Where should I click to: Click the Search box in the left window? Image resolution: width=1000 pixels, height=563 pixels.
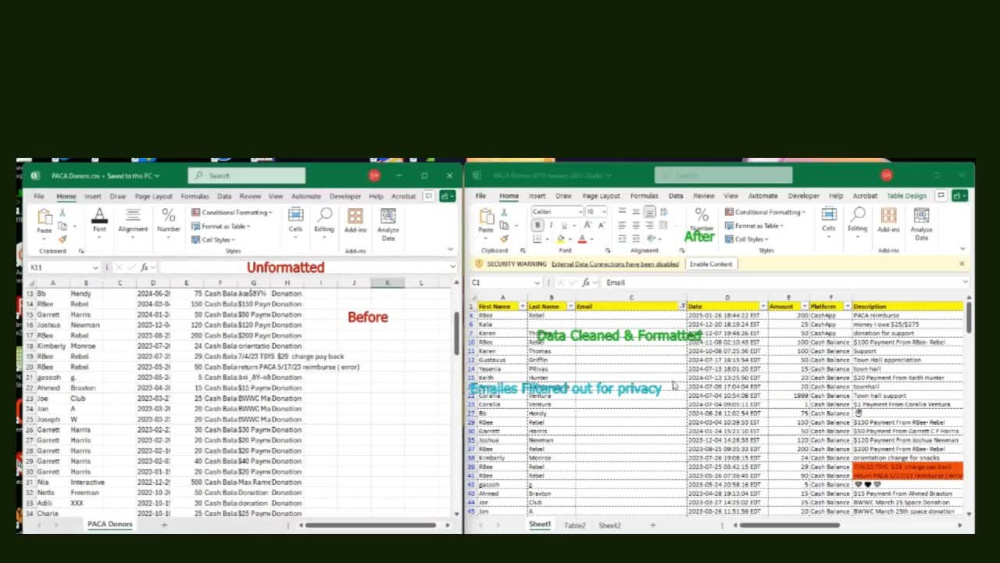click(247, 175)
